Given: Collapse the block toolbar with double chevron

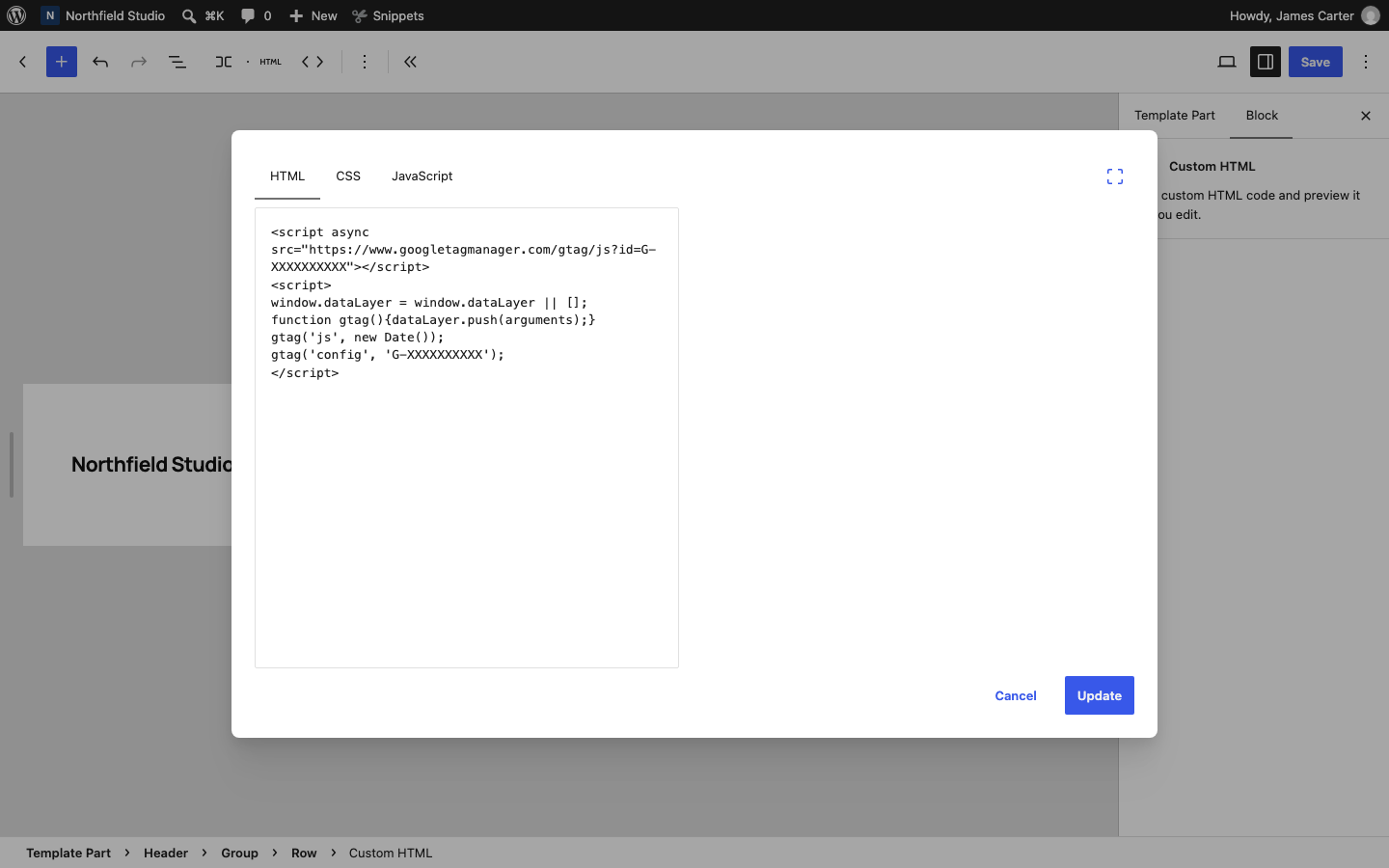Looking at the screenshot, I should (x=410, y=62).
